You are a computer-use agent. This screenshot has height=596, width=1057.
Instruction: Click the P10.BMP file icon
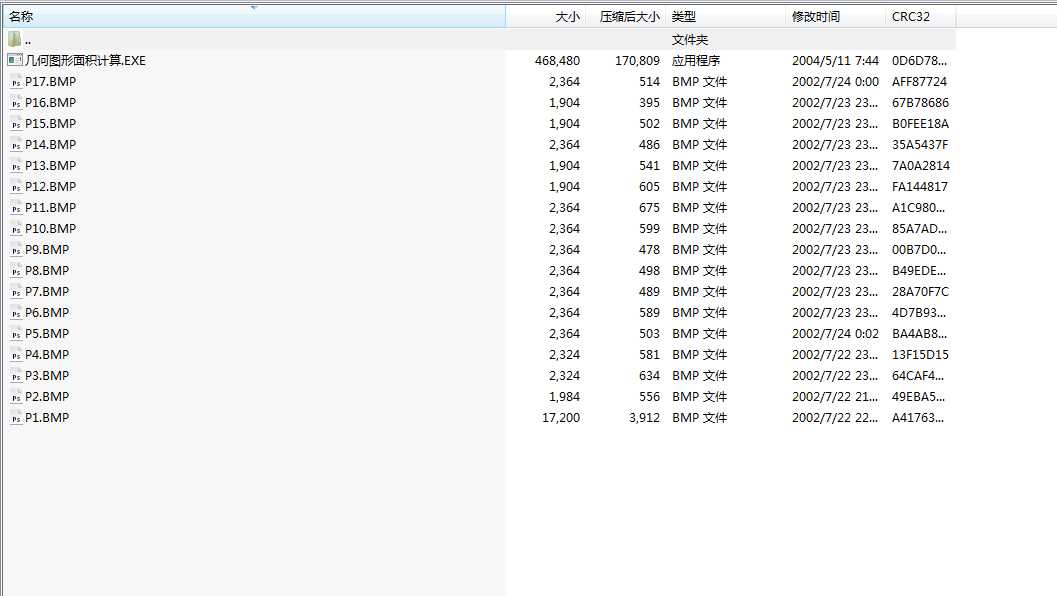tap(16, 229)
